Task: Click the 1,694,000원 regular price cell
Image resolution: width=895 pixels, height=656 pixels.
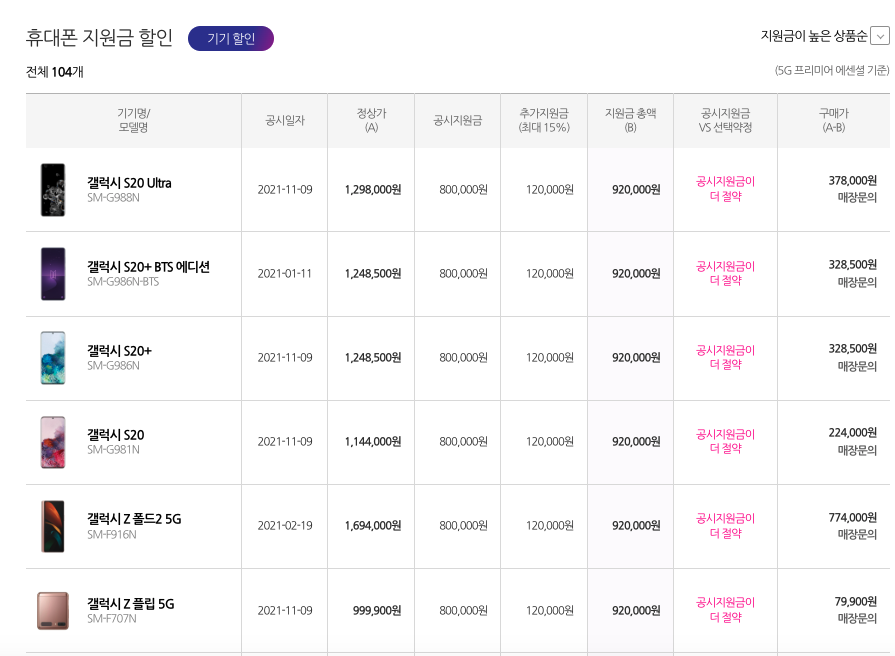Action: [373, 525]
